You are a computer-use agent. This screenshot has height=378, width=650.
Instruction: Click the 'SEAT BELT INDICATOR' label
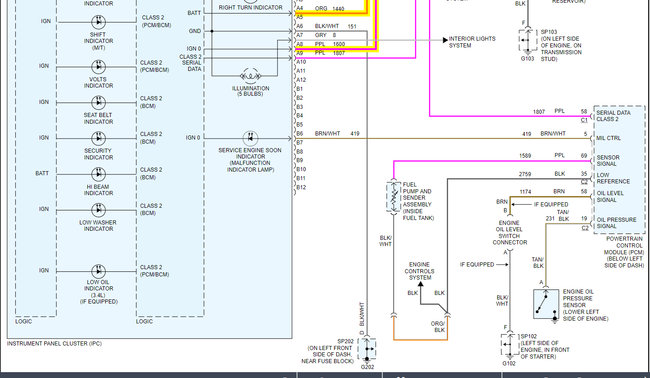98,119
